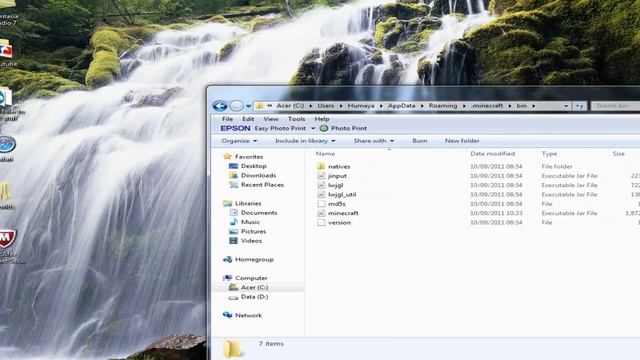This screenshot has height=360, width=640.
Task: Select the Data (D:) drive
Action: 254,297
